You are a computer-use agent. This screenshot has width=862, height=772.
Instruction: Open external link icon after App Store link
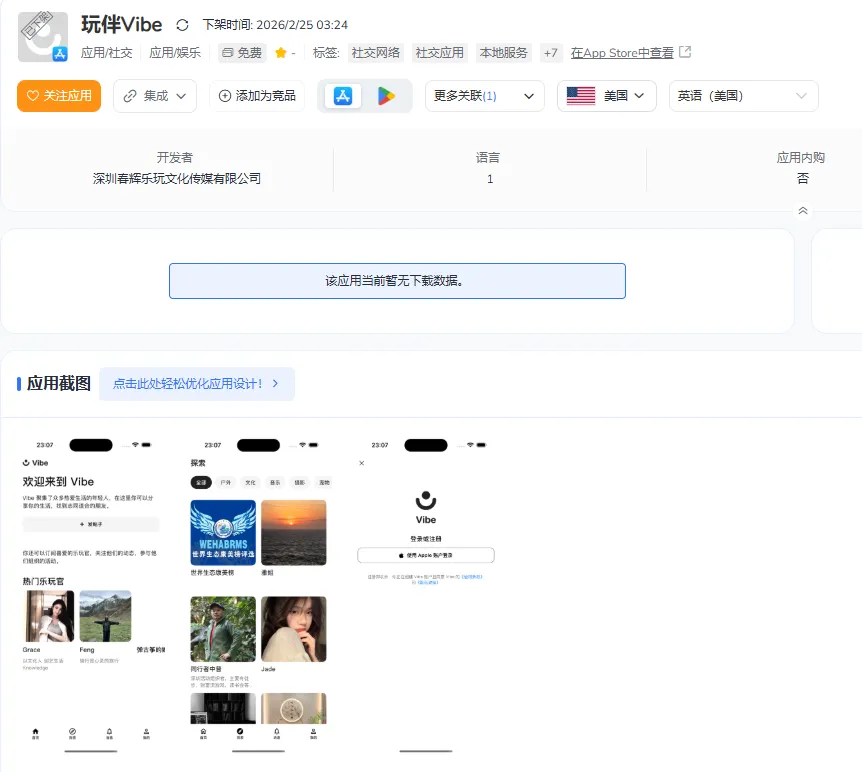[x=685, y=52]
